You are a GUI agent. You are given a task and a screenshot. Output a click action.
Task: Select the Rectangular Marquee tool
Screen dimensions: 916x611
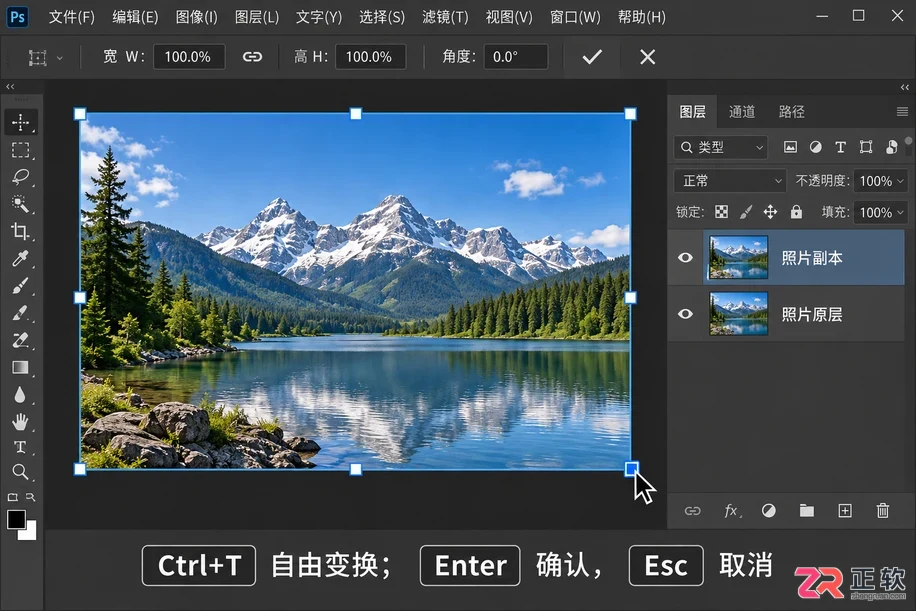20,150
